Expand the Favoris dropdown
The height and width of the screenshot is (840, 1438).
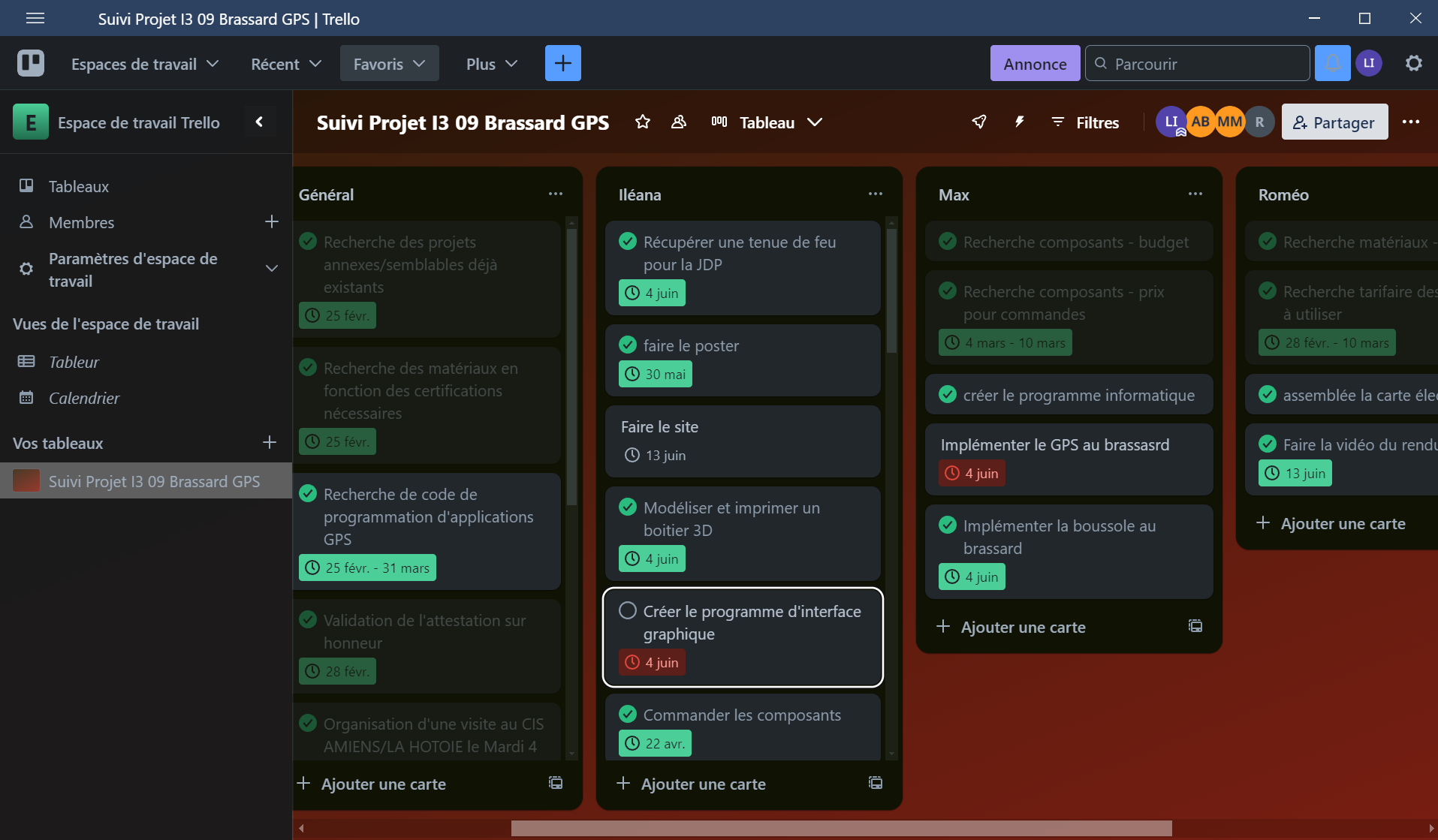click(389, 63)
